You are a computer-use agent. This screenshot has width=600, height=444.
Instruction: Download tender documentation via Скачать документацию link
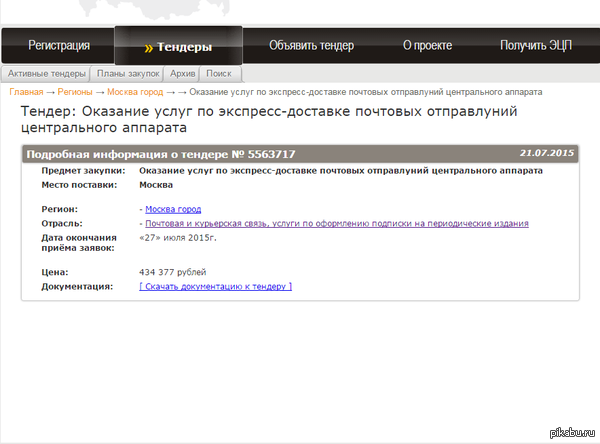pos(215,286)
